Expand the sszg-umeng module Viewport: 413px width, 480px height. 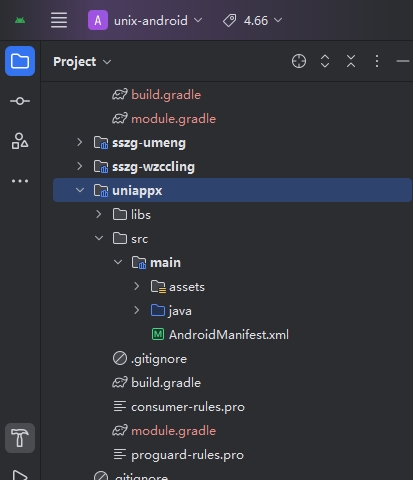80,142
